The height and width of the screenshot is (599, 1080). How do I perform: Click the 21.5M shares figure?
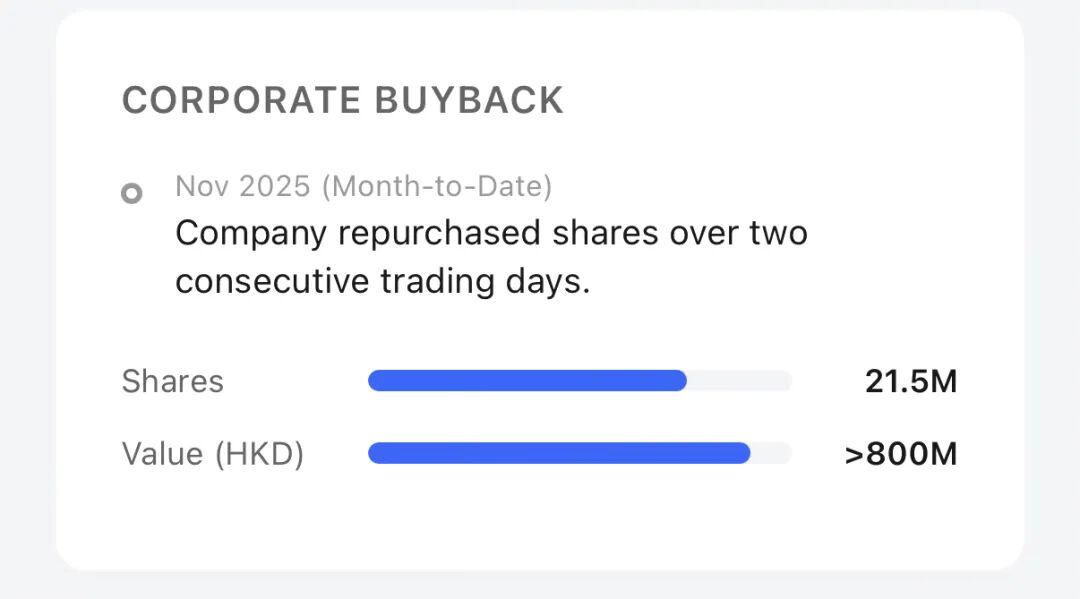[911, 381]
